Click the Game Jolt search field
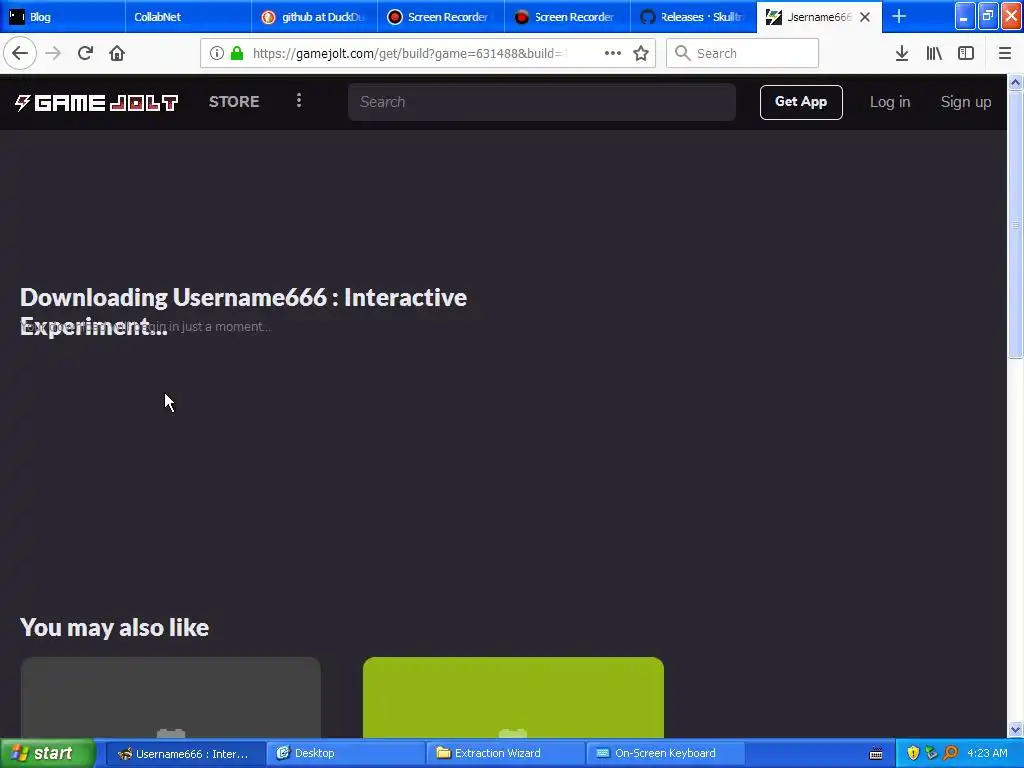1024x768 pixels. 541,102
